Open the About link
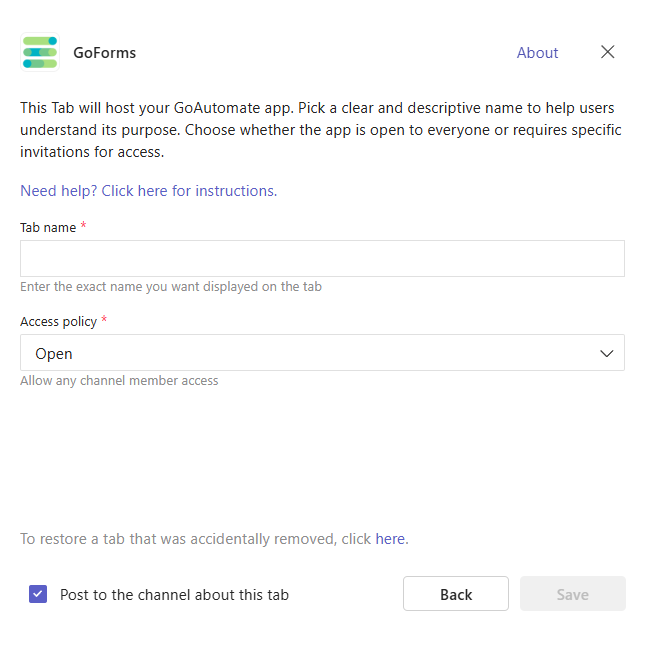 pyautogui.click(x=537, y=53)
